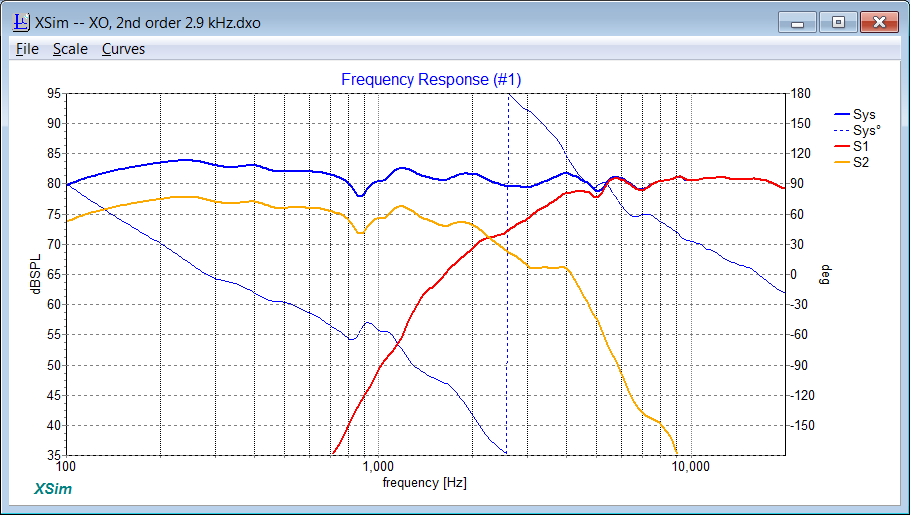Click the XSim logo text below graph
This screenshot has width=910, height=515.
click(53, 489)
